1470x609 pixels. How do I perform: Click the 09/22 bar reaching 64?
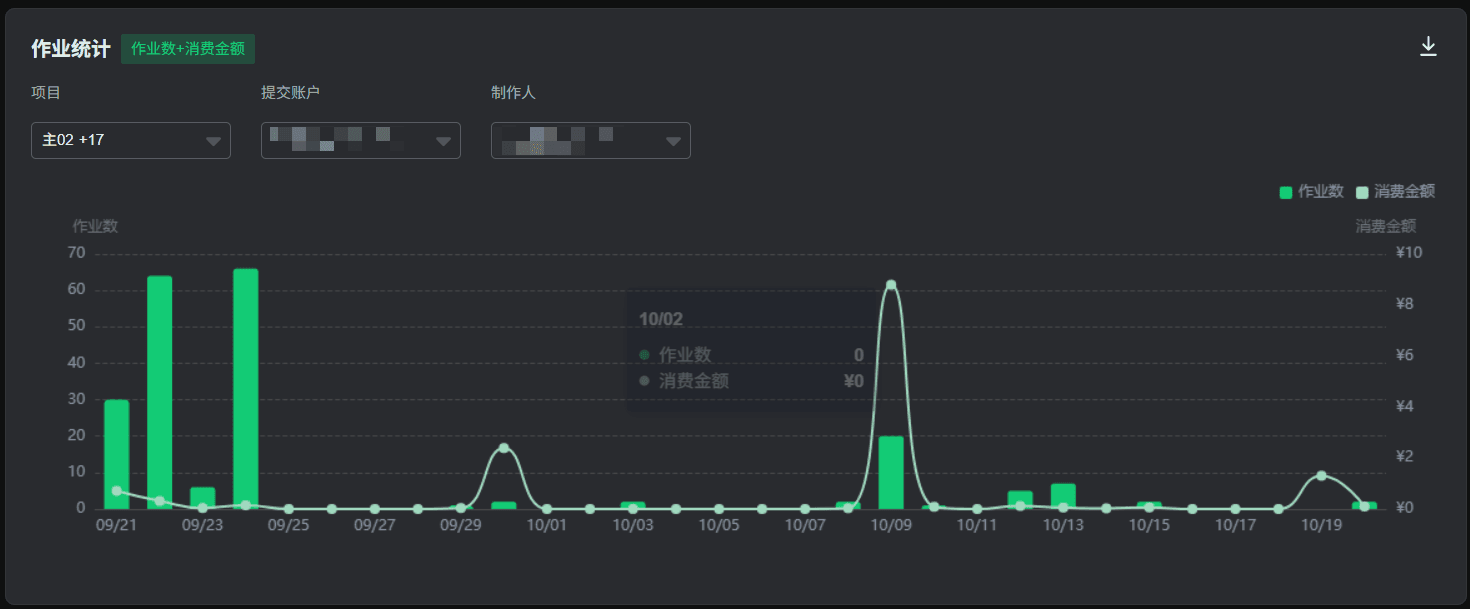160,393
